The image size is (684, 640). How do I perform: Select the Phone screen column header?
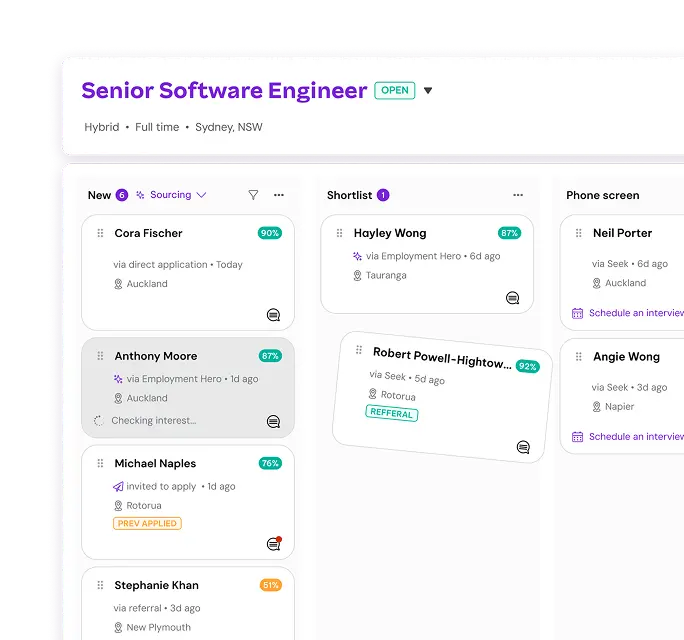pos(602,195)
